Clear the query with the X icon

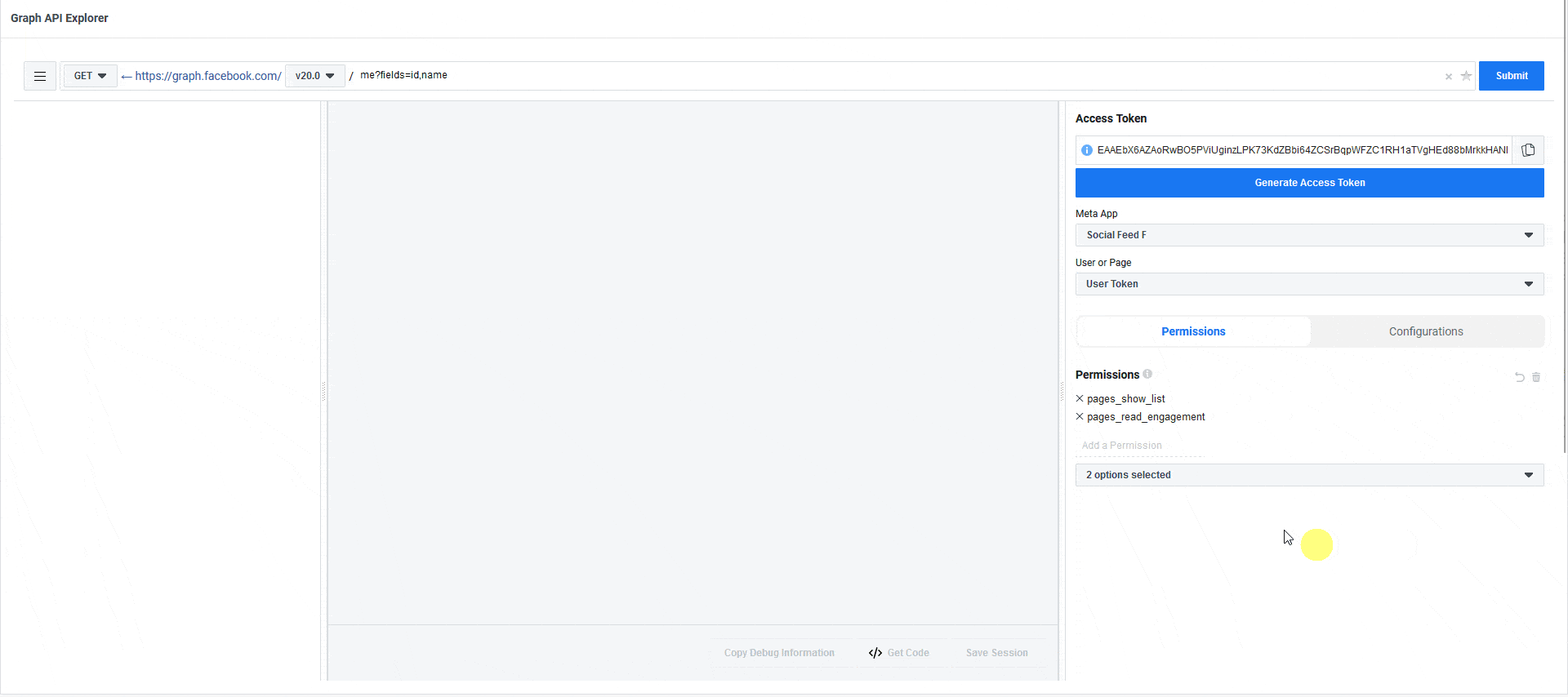click(1449, 77)
